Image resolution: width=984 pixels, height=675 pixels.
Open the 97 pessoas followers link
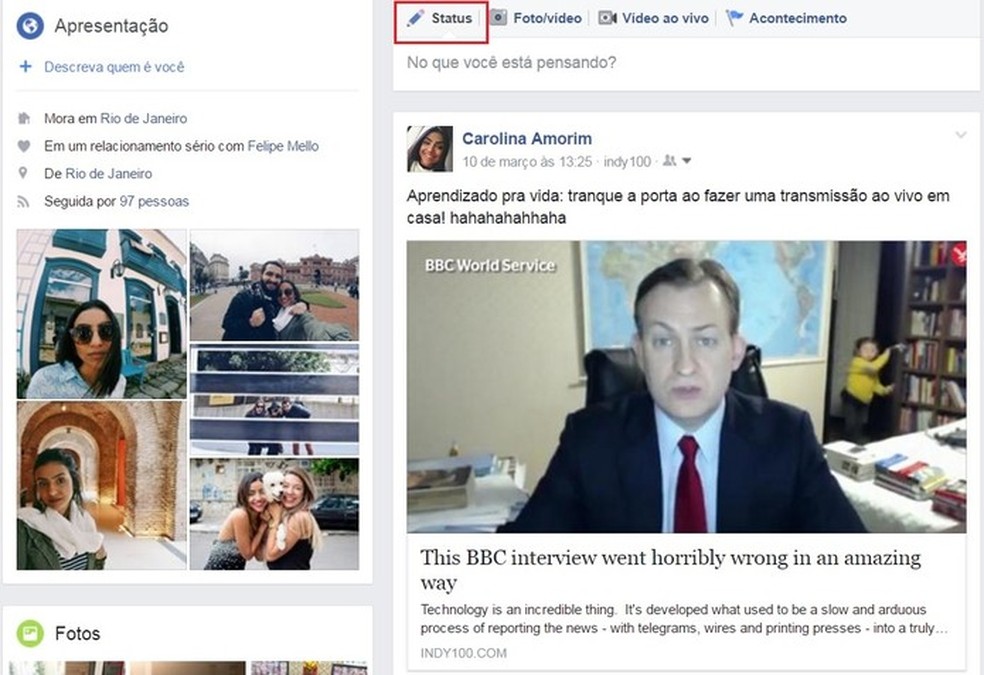(x=154, y=201)
